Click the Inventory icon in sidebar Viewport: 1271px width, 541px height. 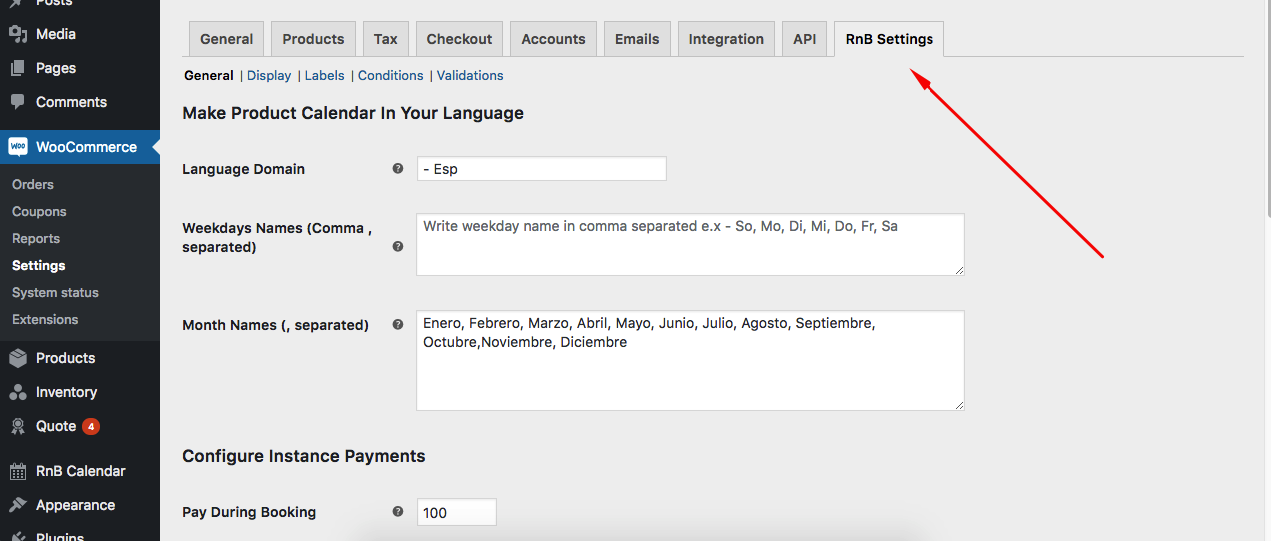(x=18, y=392)
